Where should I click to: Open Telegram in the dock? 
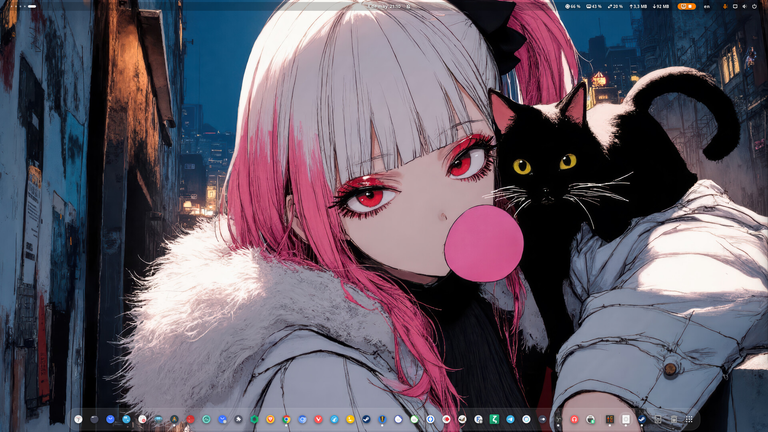[510, 419]
